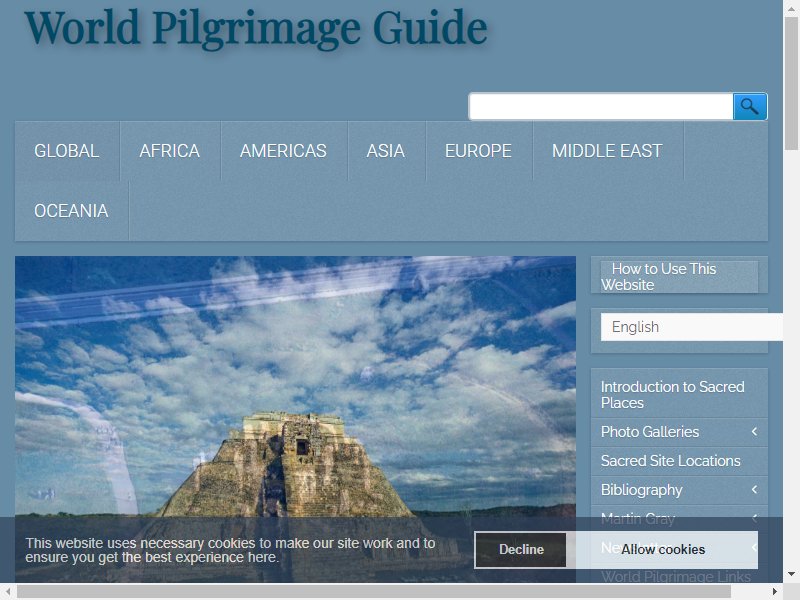This screenshot has width=800, height=600.
Task: Open the AFRICA menu
Action: [x=170, y=151]
